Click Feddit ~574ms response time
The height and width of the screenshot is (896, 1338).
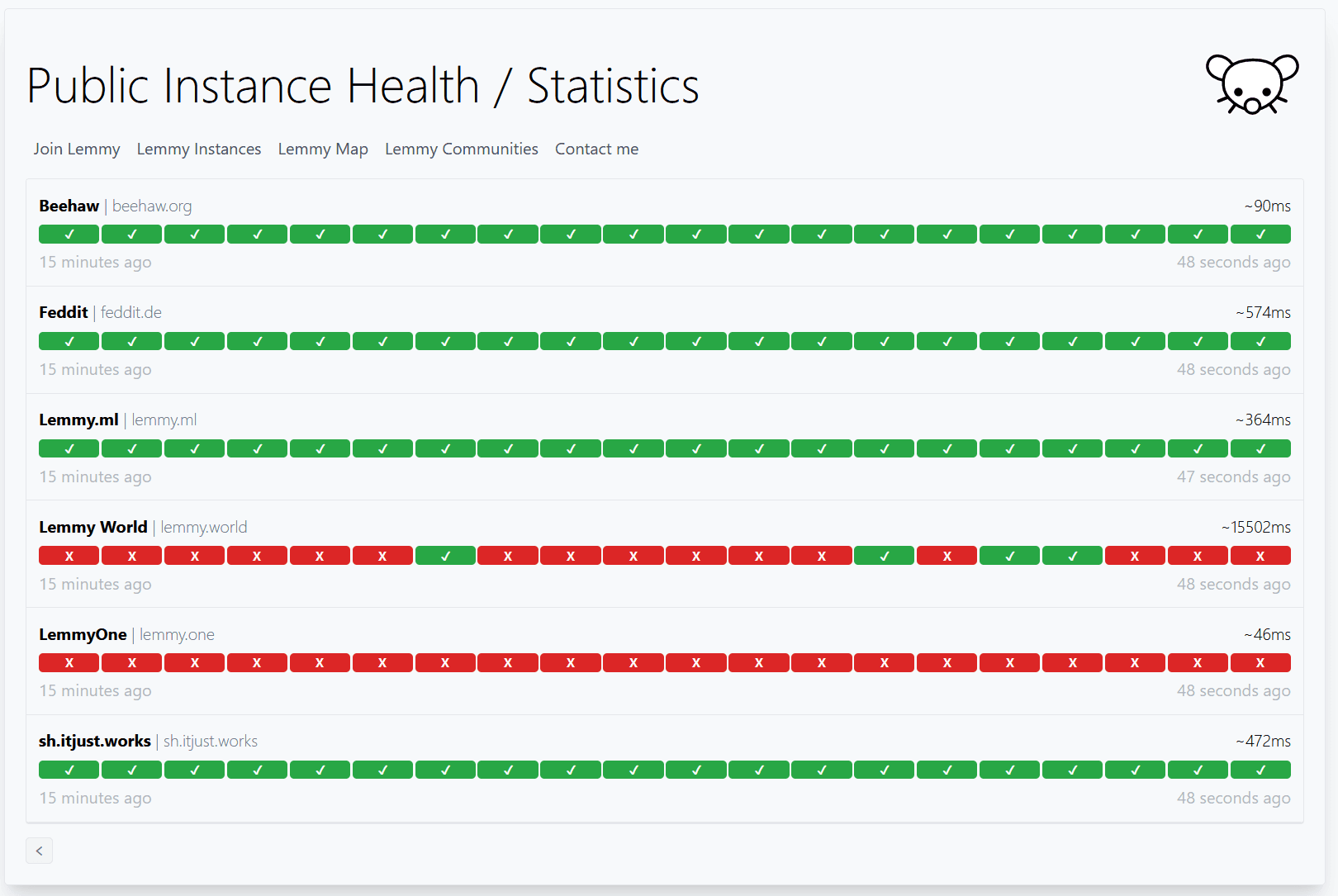1264,313
